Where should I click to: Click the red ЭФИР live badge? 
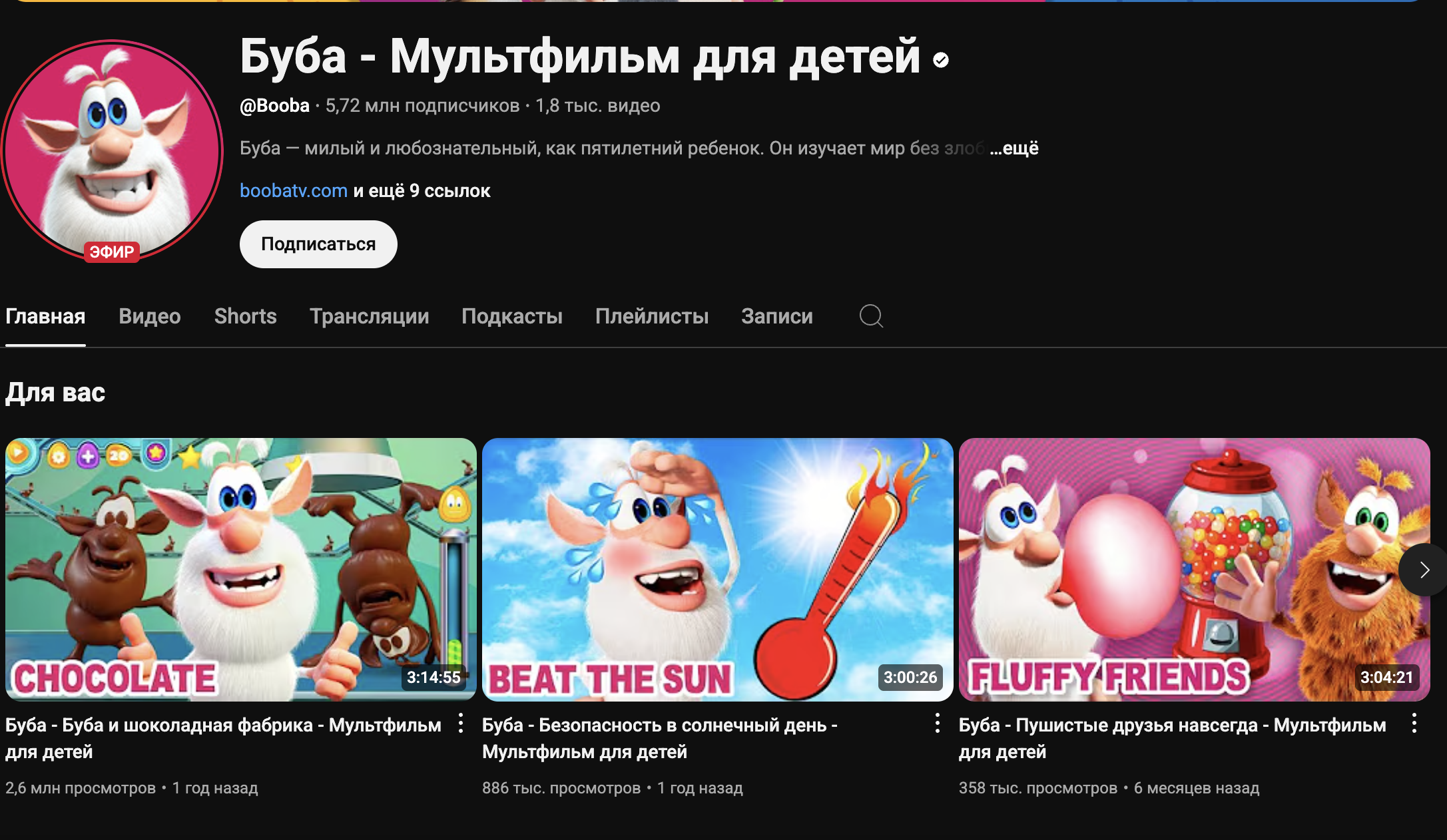tap(112, 252)
